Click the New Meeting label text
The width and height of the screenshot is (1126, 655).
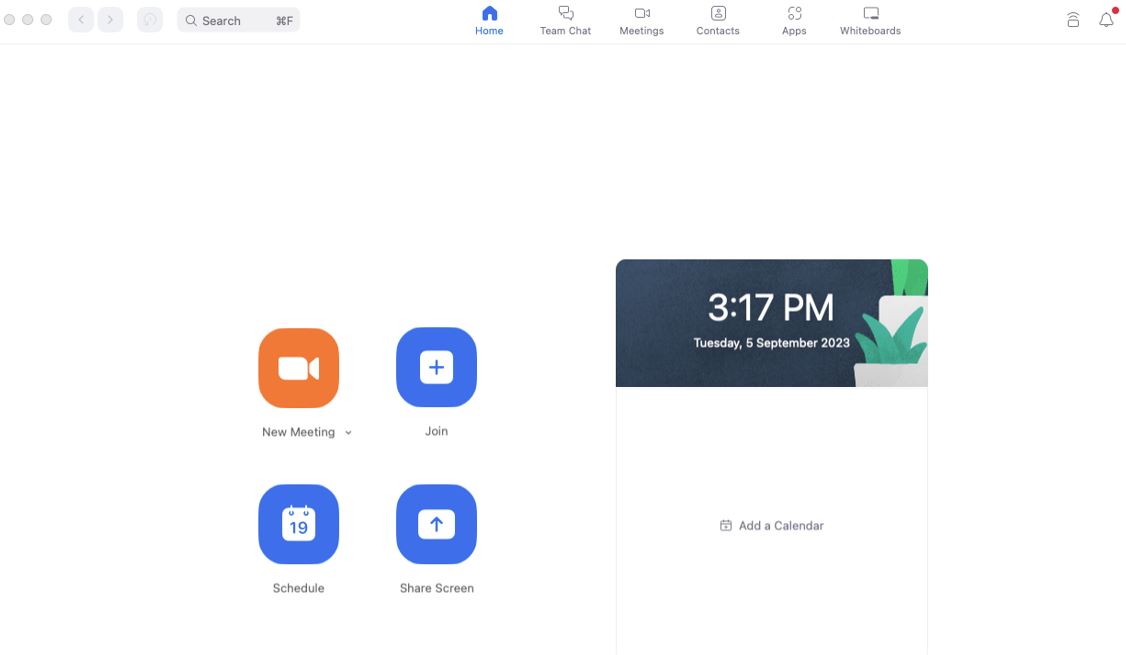click(x=298, y=432)
